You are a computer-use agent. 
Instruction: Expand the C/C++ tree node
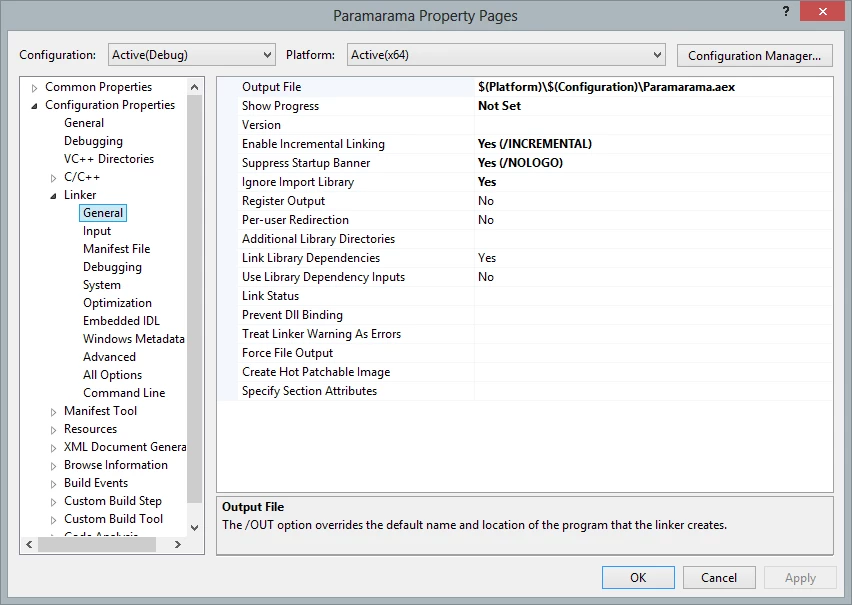(53, 178)
